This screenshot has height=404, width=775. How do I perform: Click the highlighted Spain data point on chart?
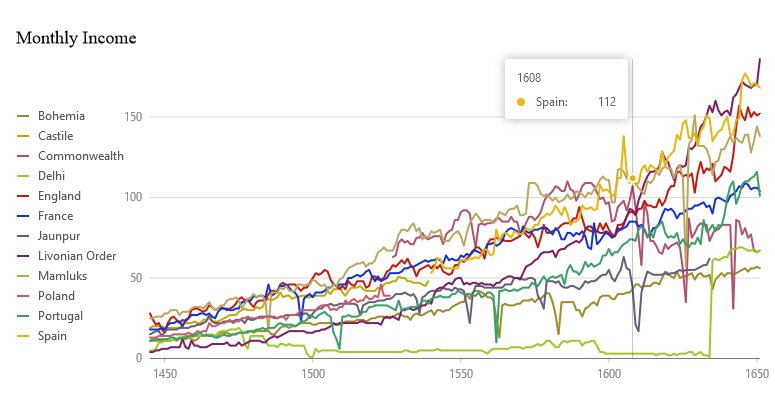point(632,178)
